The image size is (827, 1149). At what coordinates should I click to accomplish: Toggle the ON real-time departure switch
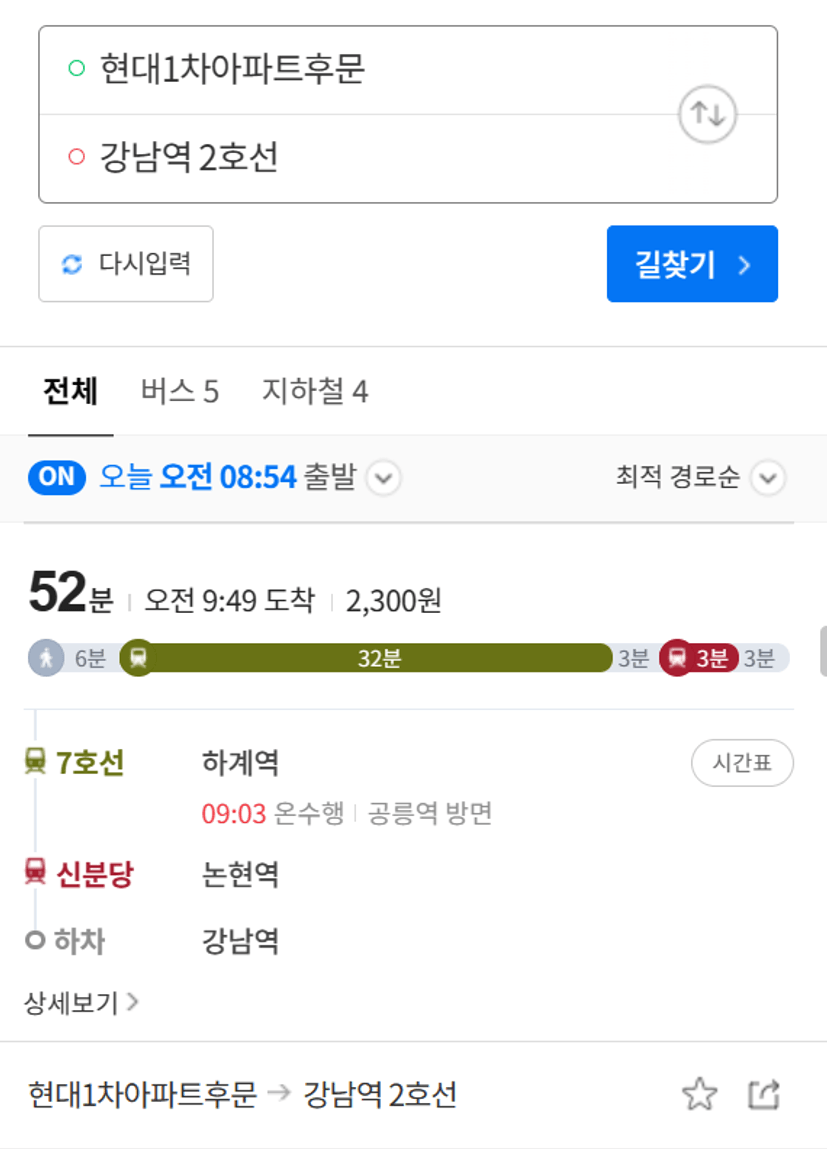[57, 477]
